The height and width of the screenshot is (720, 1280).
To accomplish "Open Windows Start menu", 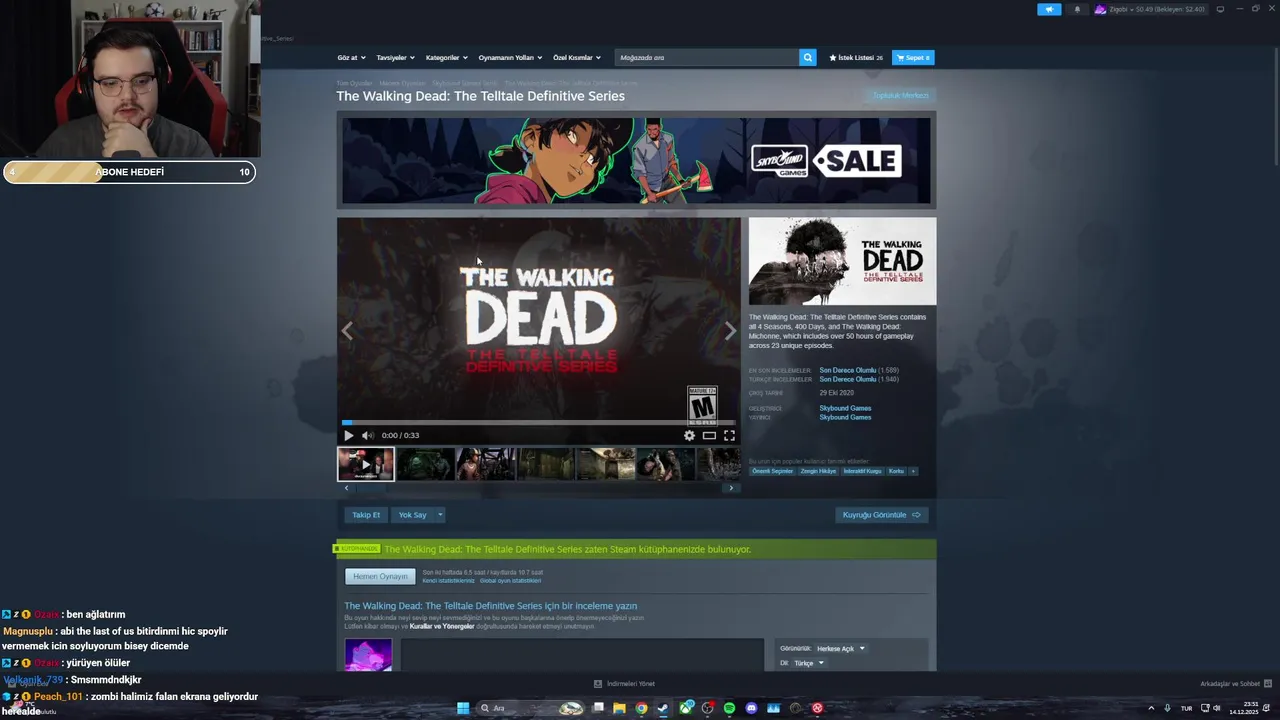I will pos(463,708).
